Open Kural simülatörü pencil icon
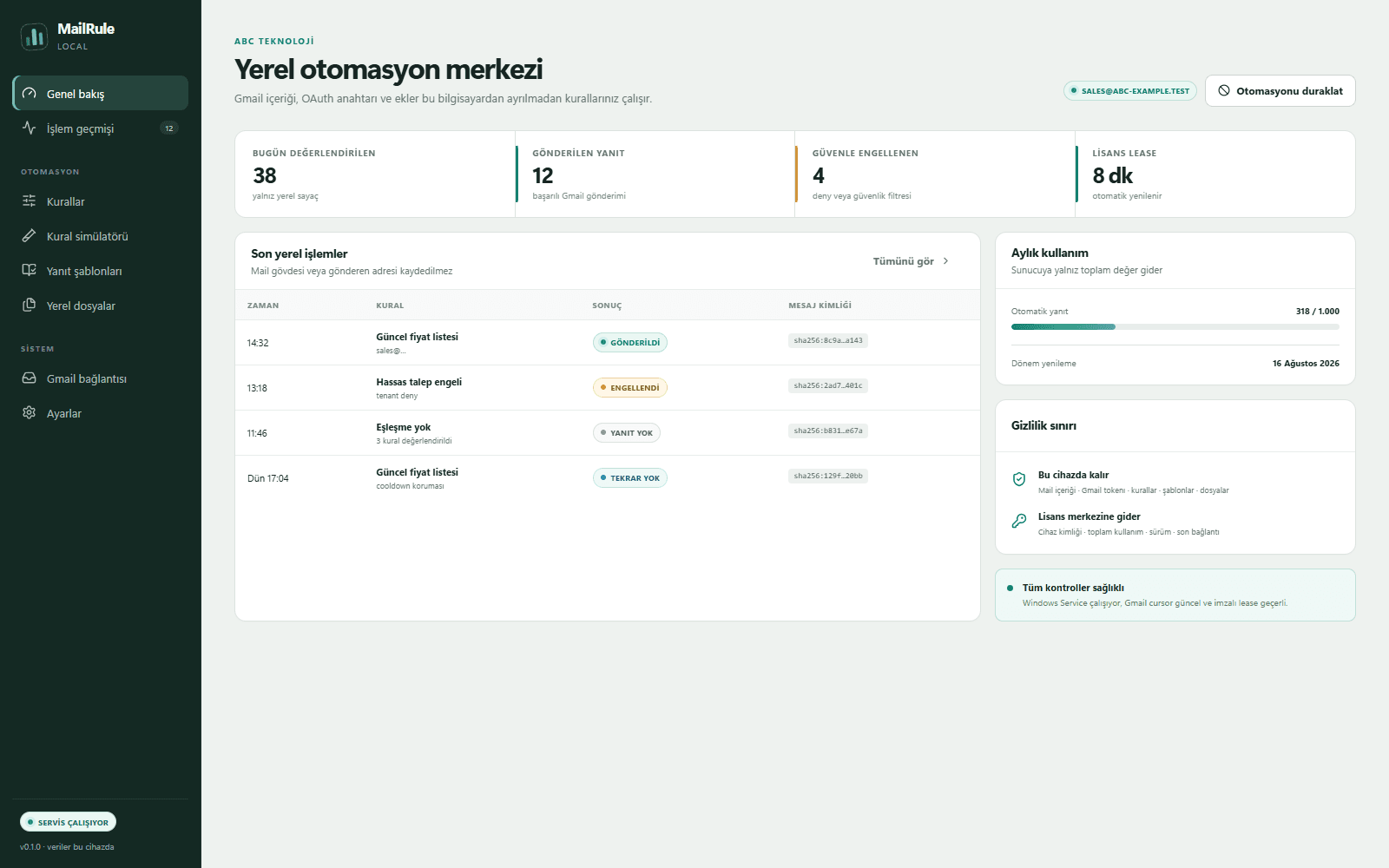Image resolution: width=1389 pixels, height=868 pixels. point(30,236)
